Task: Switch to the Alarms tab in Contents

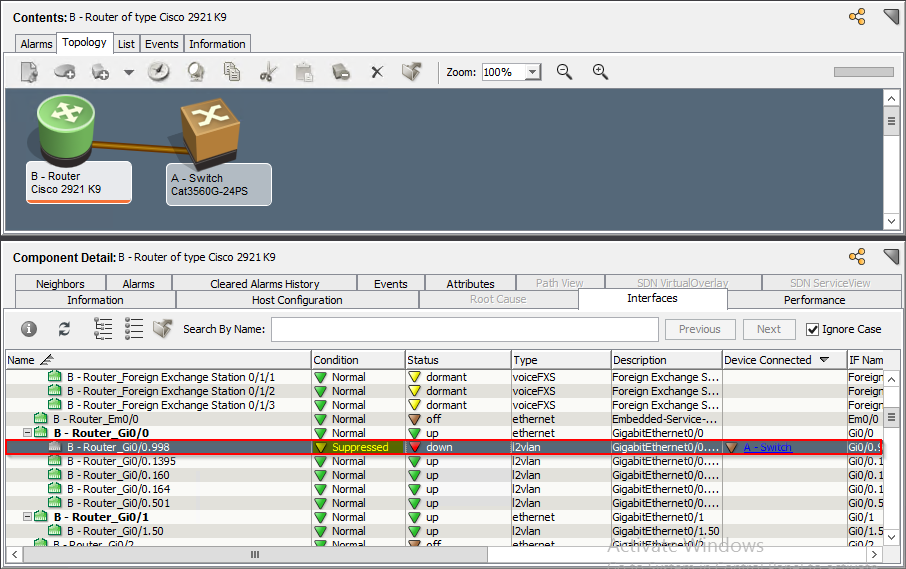Action: pyautogui.click(x=37, y=44)
